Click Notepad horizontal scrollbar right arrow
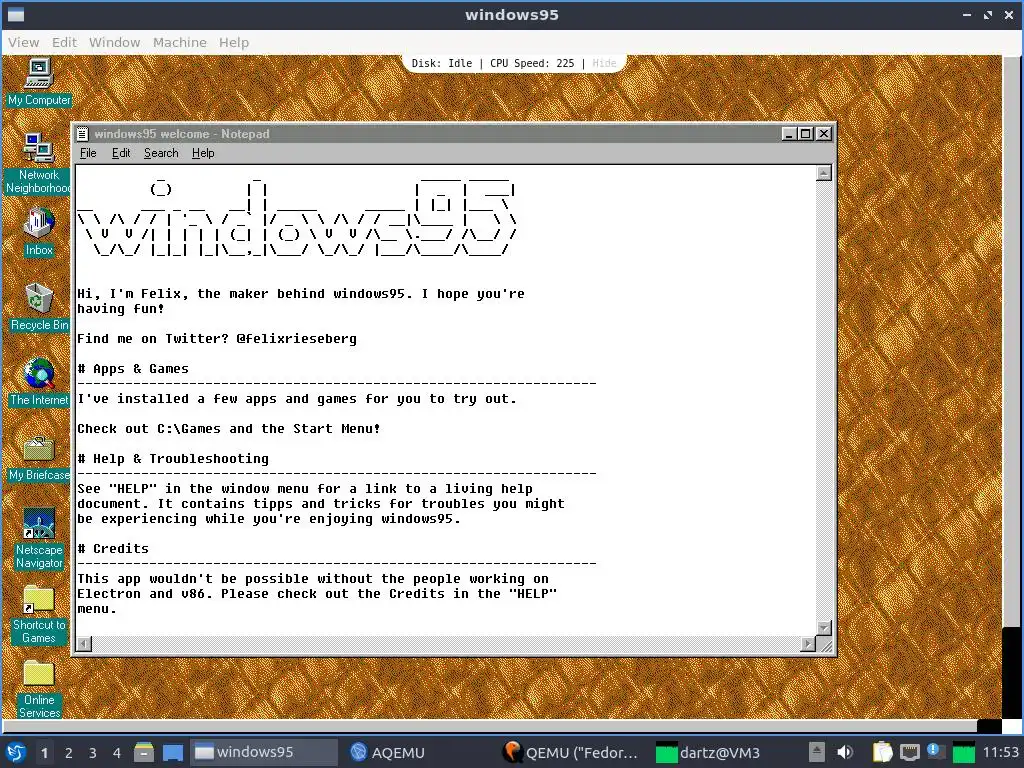This screenshot has height=768, width=1024. tap(808, 644)
